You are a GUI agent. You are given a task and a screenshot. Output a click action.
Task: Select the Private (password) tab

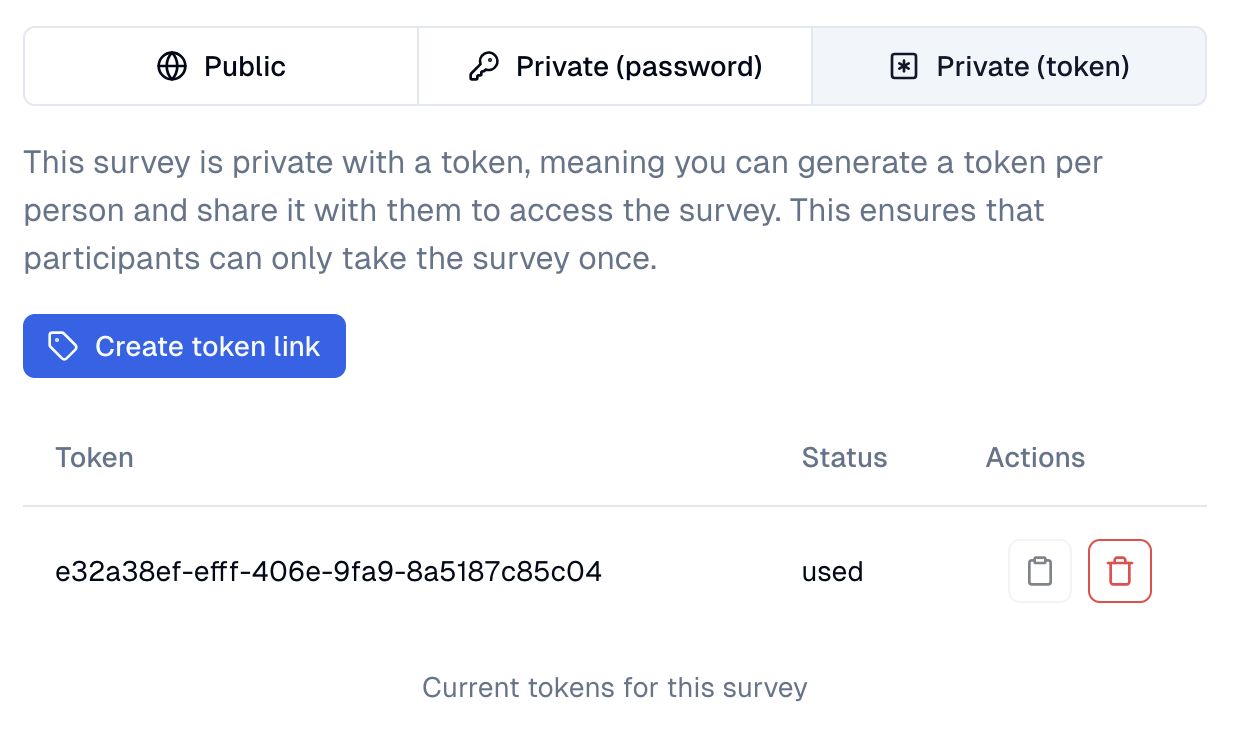[615, 67]
